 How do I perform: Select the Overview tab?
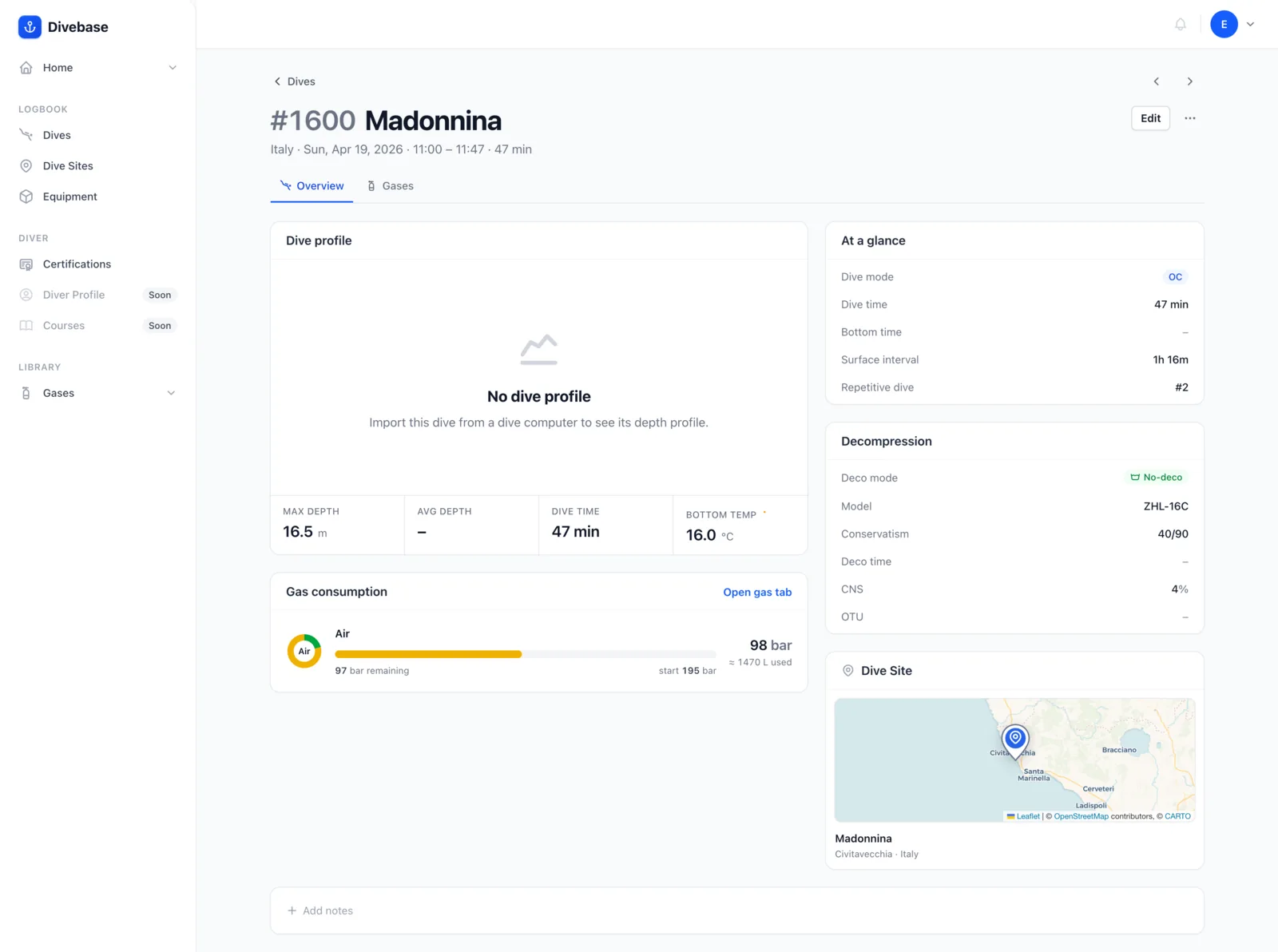tap(312, 186)
